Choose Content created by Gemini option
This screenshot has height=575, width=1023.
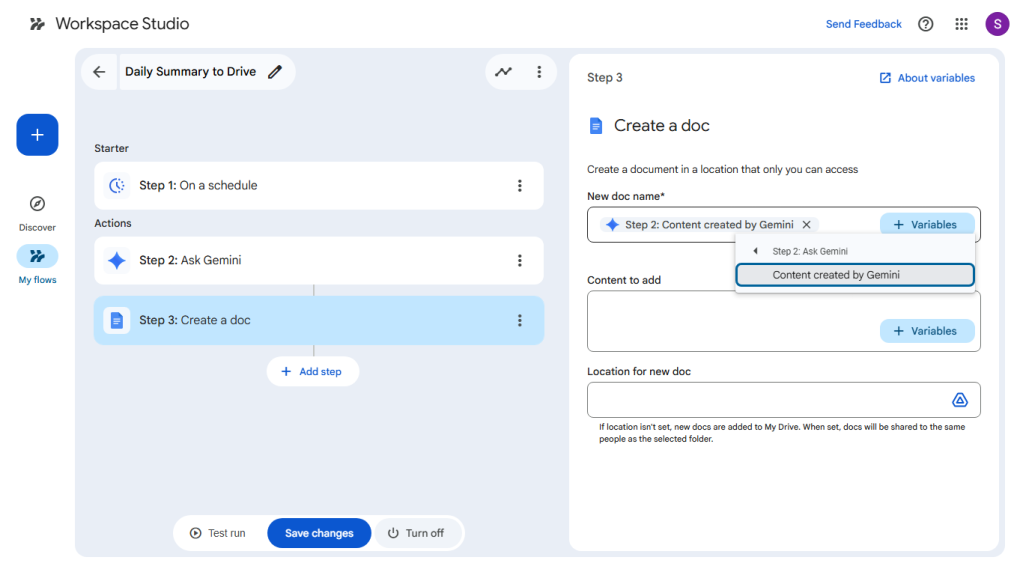[x=855, y=275]
